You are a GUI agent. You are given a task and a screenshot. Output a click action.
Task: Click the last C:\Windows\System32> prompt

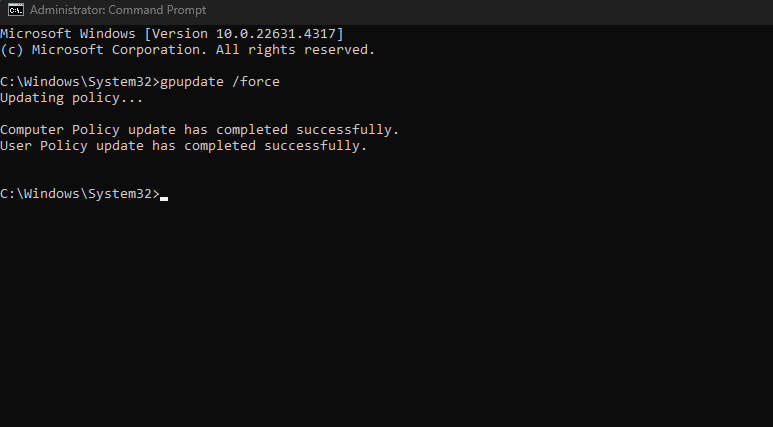(x=80, y=194)
